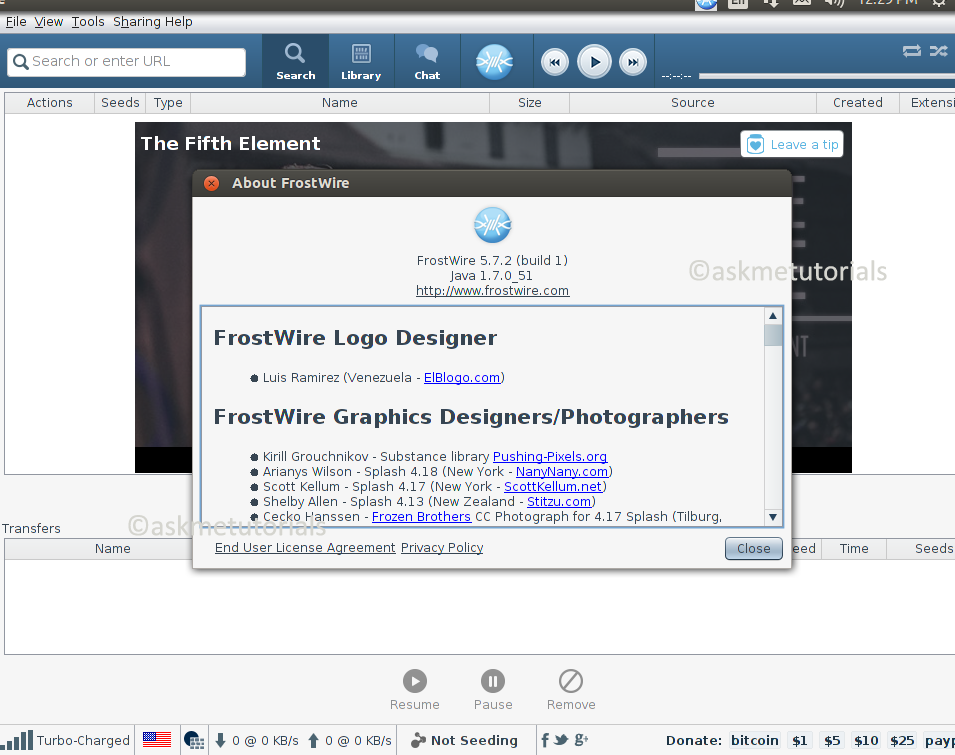Open the ScottKellum.net link
This screenshot has height=755, width=955.
pos(553,487)
